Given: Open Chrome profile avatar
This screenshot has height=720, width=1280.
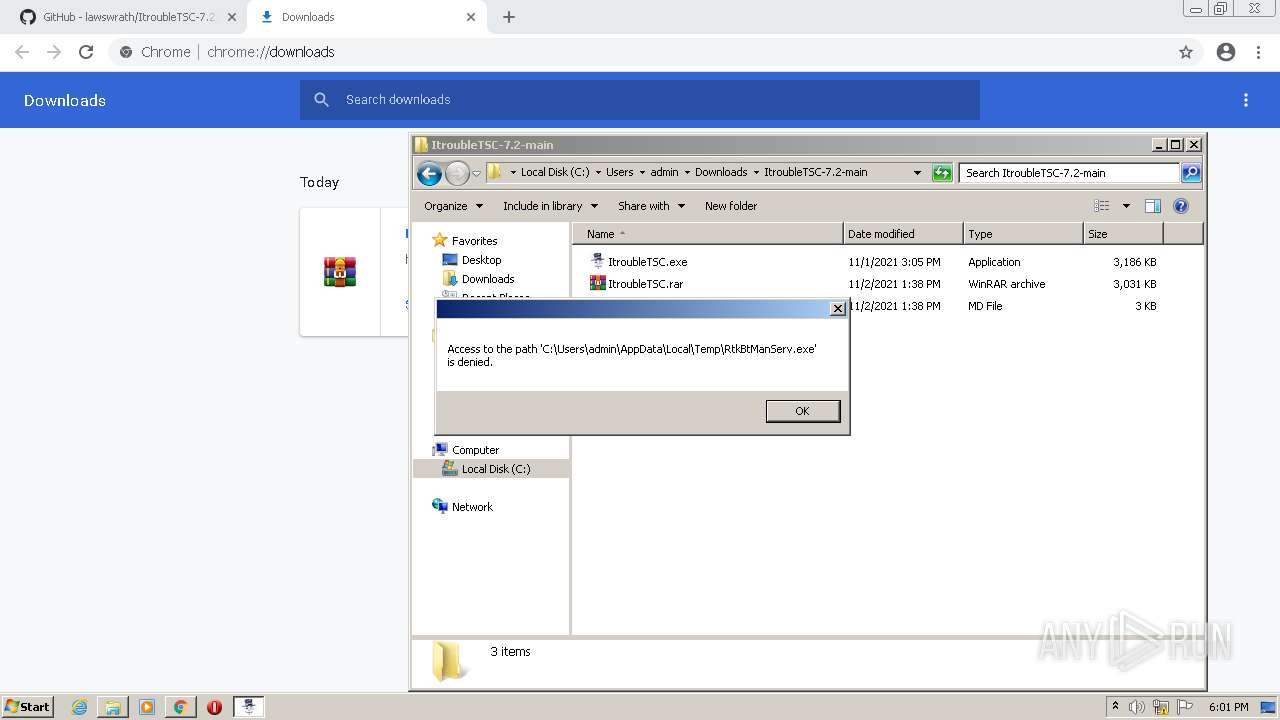Looking at the screenshot, I should [x=1226, y=52].
